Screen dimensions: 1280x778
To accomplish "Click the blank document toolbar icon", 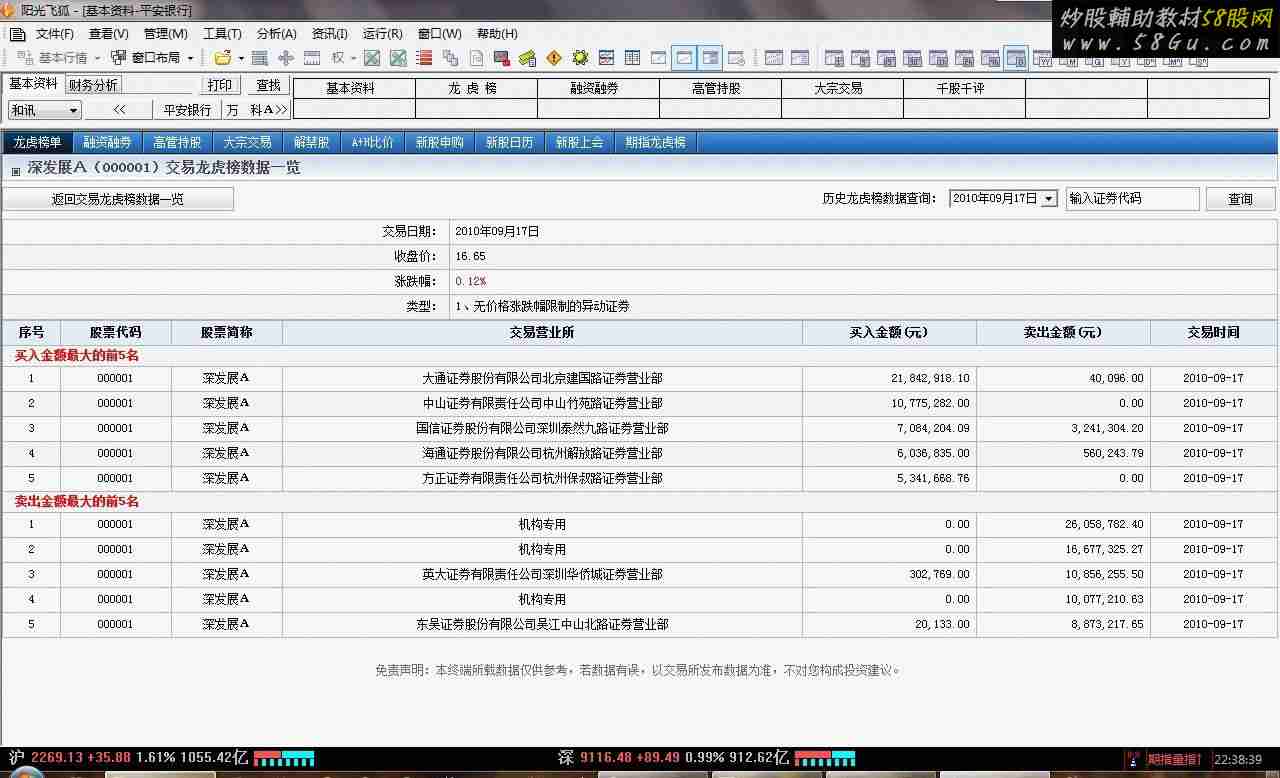I will click(476, 58).
